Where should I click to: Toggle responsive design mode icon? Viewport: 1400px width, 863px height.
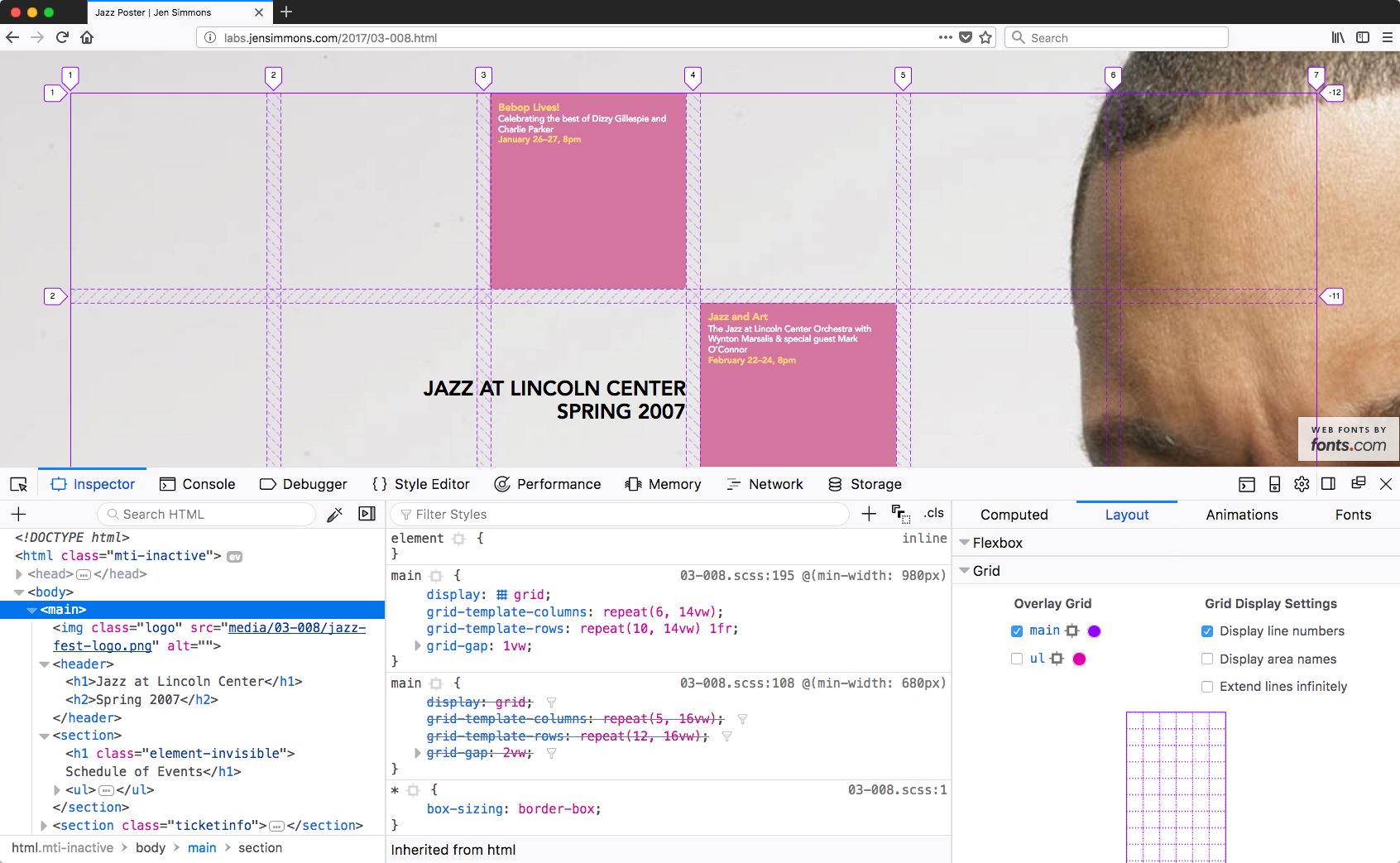tap(1274, 484)
